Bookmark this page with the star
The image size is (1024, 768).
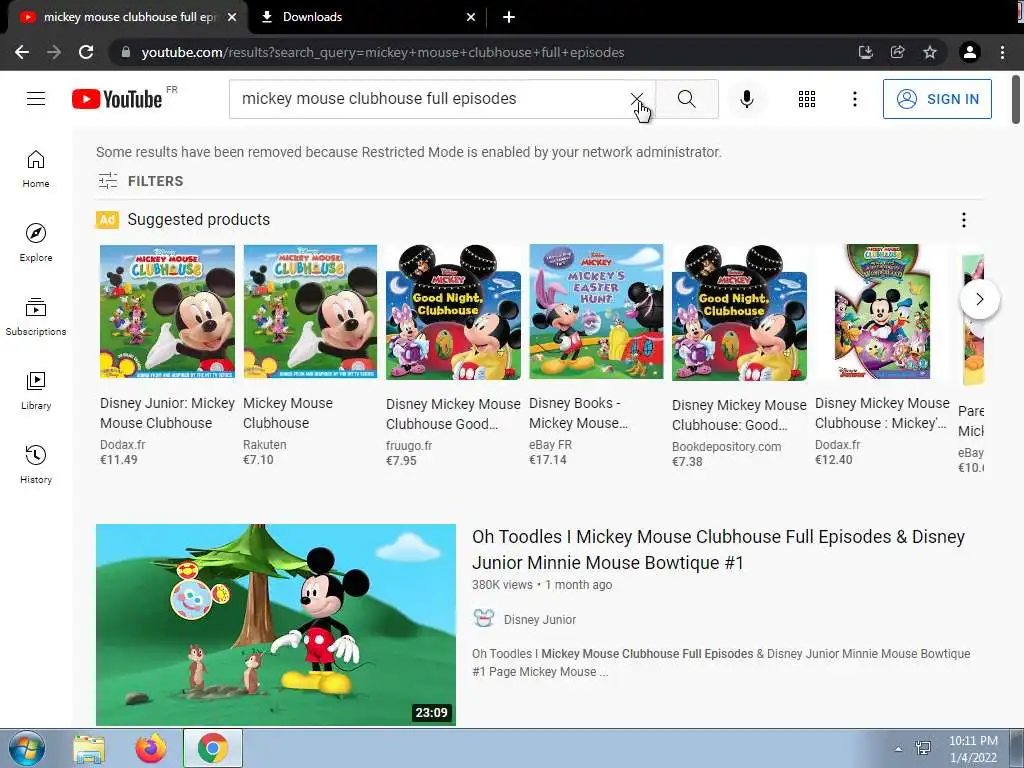929,52
